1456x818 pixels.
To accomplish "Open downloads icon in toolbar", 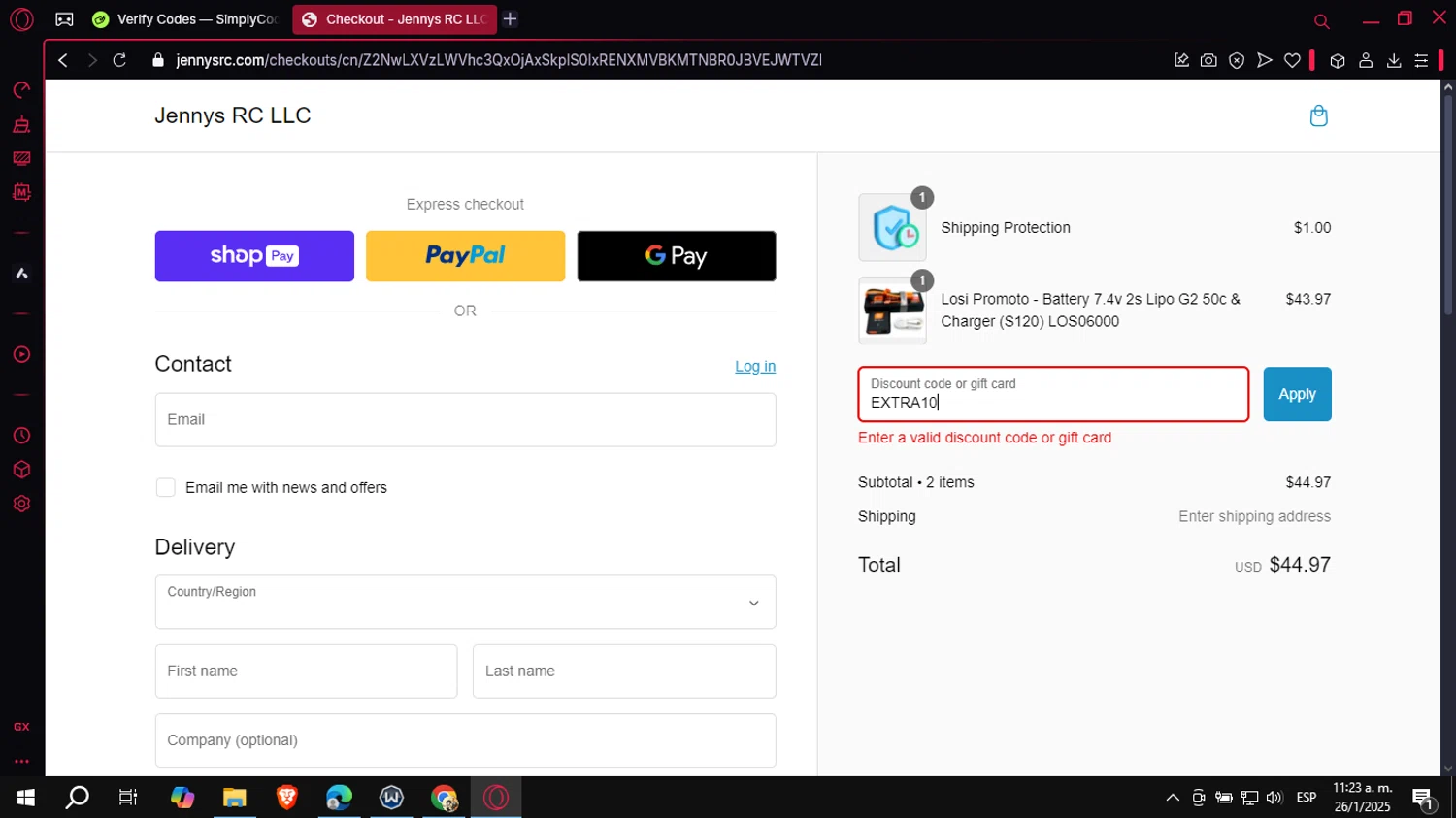I will coord(1394,60).
